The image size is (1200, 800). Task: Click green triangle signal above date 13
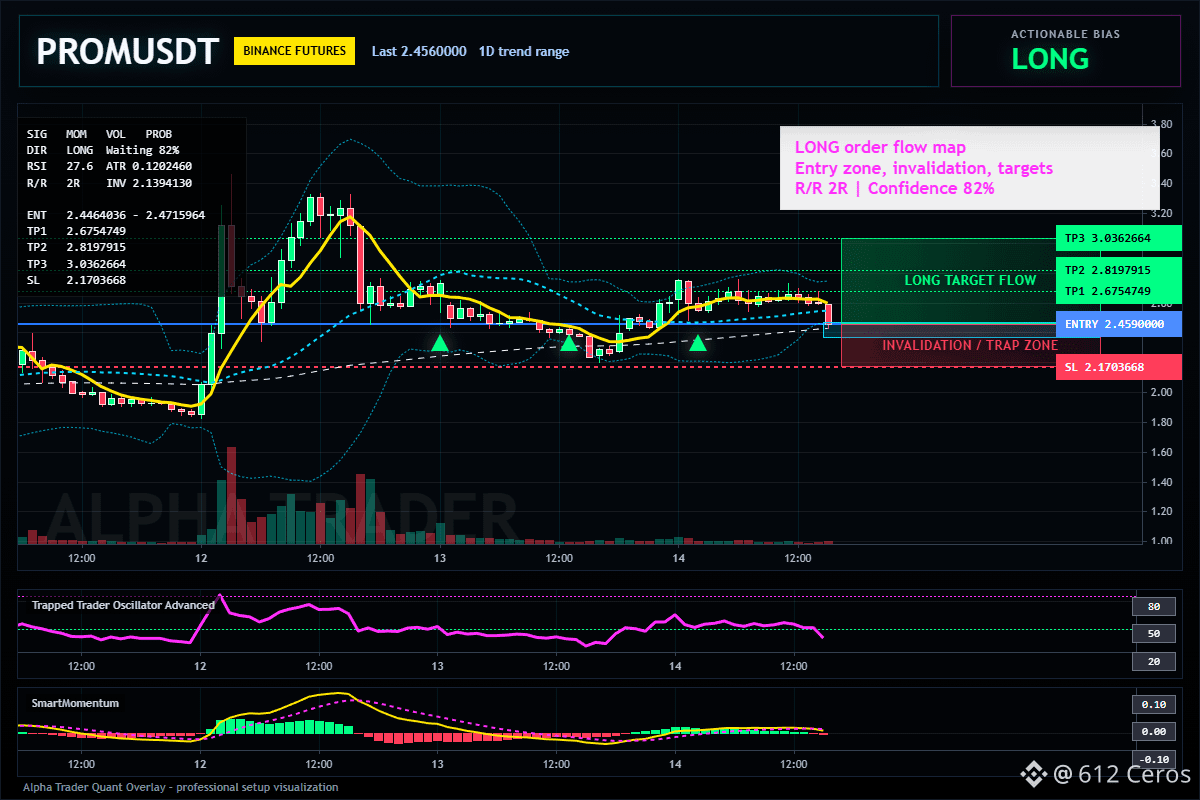(440, 343)
